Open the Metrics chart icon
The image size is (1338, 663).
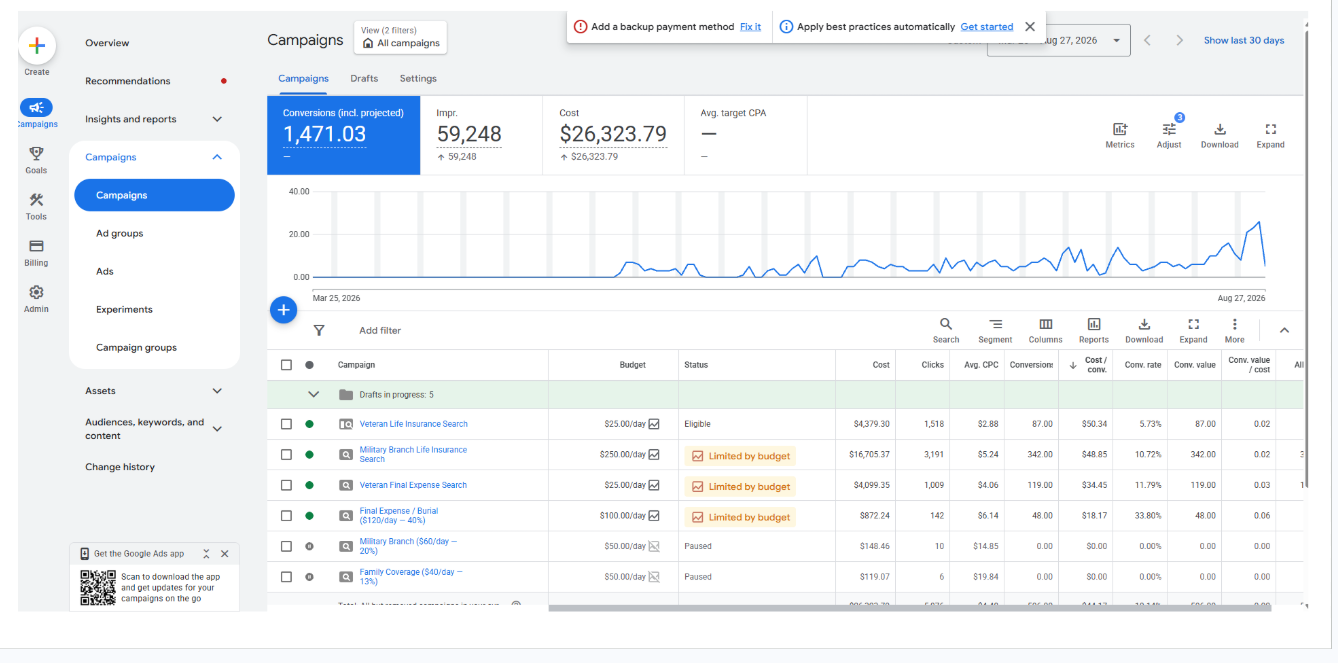pos(1120,129)
